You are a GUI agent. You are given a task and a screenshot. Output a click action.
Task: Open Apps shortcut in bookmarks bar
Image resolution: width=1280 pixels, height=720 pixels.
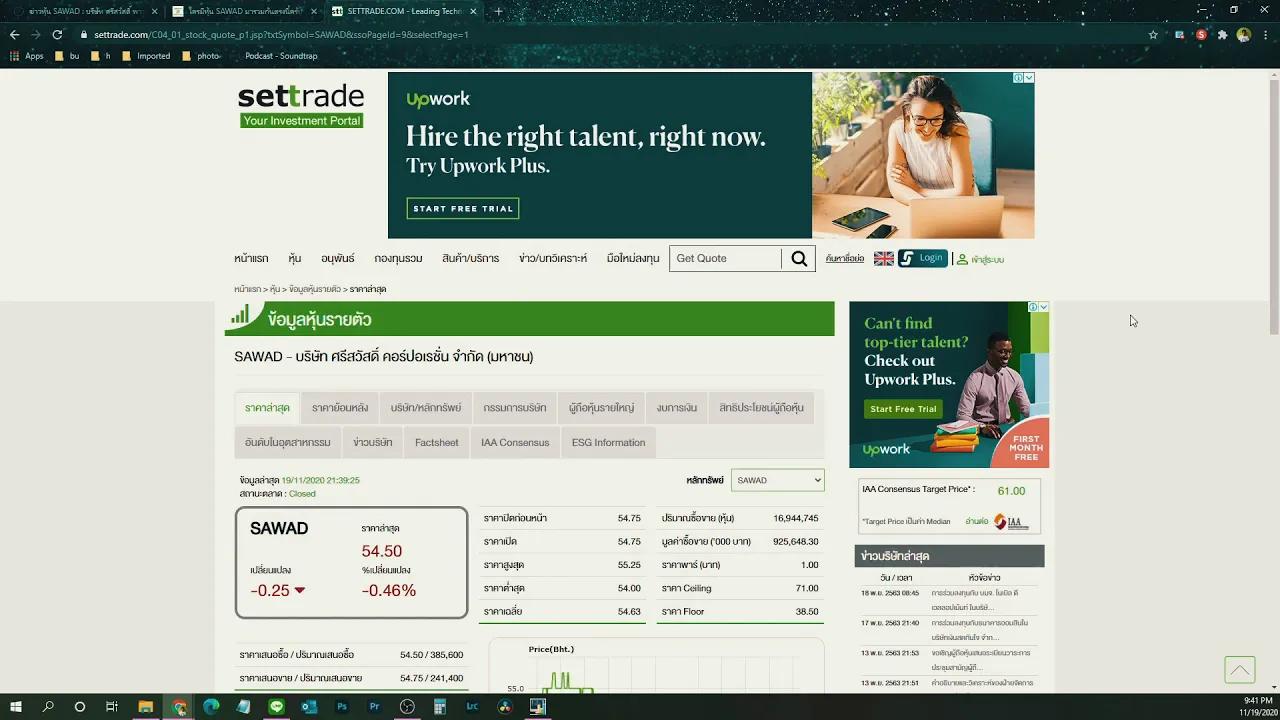coord(27,56)
